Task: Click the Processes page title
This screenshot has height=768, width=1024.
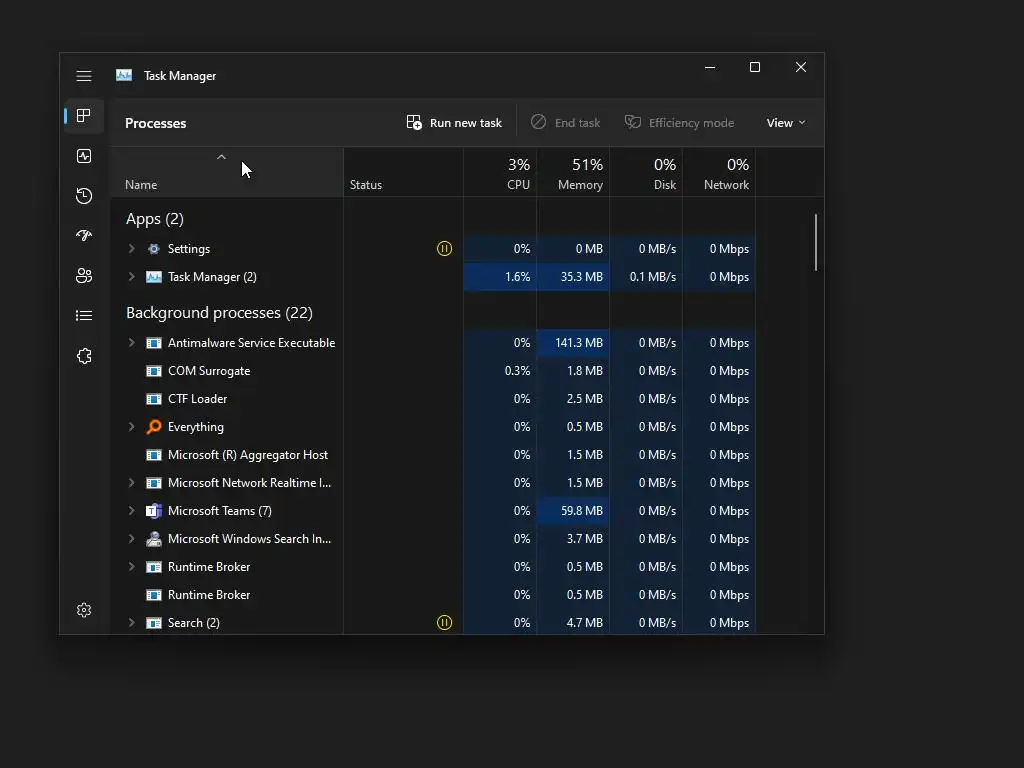Action: [155, 123]
